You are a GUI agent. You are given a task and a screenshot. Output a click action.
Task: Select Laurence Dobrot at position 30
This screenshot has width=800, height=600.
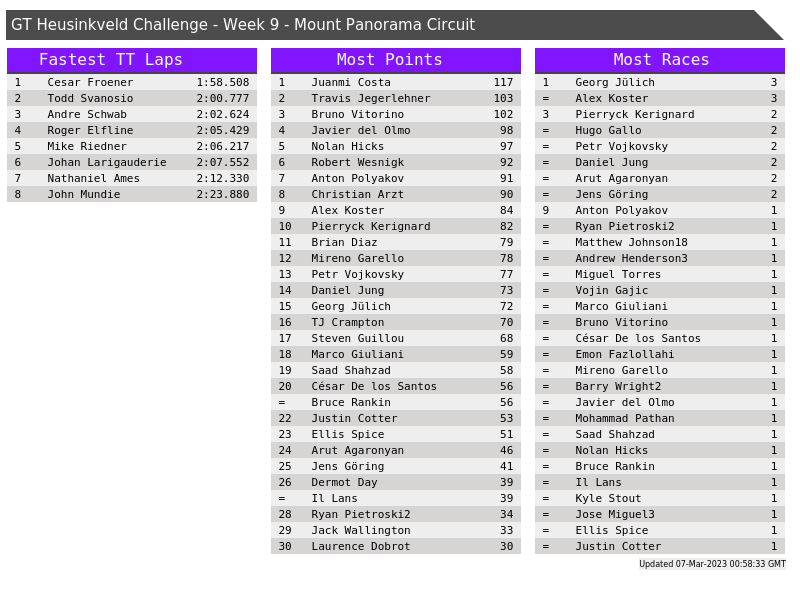(x=361, y=546)
